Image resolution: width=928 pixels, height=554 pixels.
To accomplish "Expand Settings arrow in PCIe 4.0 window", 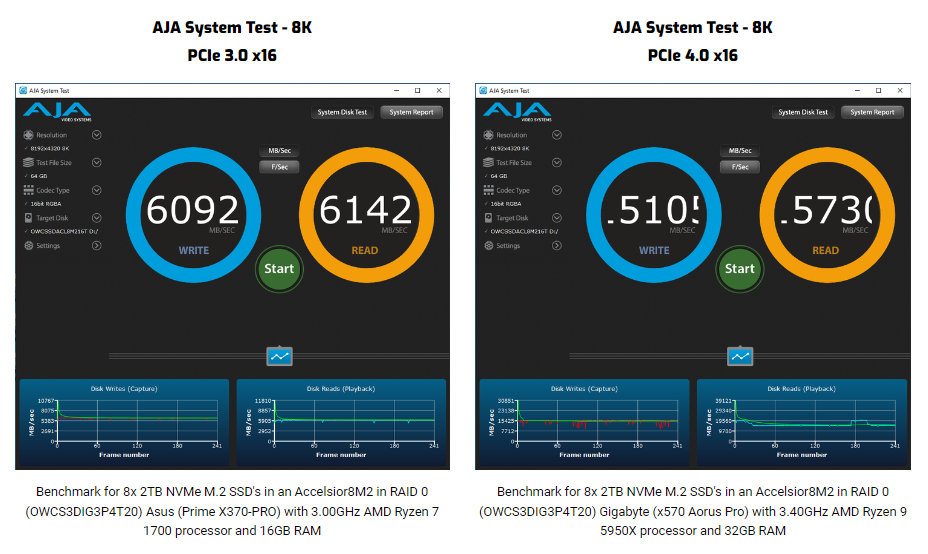I will click(557, 246).
